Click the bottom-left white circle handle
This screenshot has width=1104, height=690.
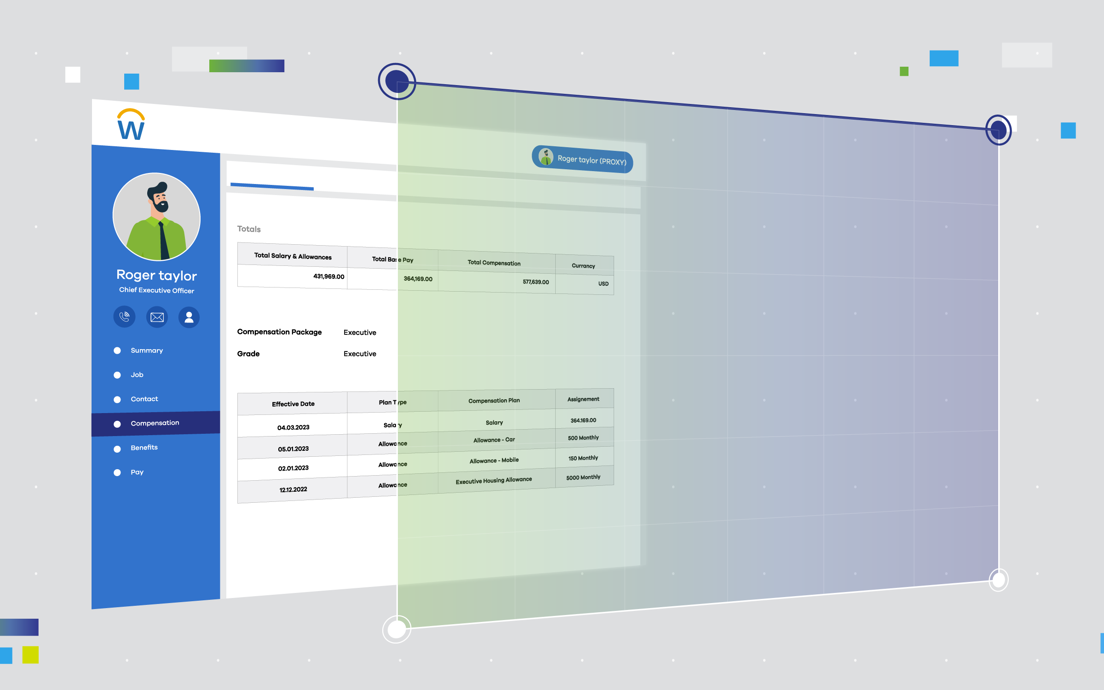tap(397, 629)
